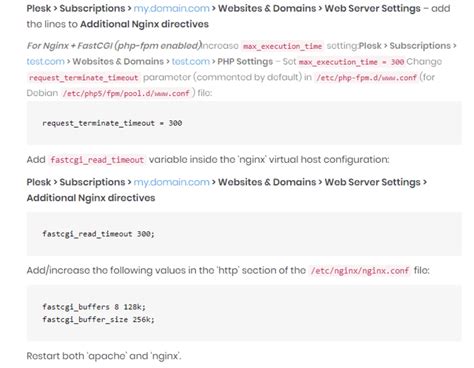The width and height of the screenshot is (474, 368).
Task: Click the /etc/php5/fpm/pool.d/www.conf path
Action: point(126,93)
